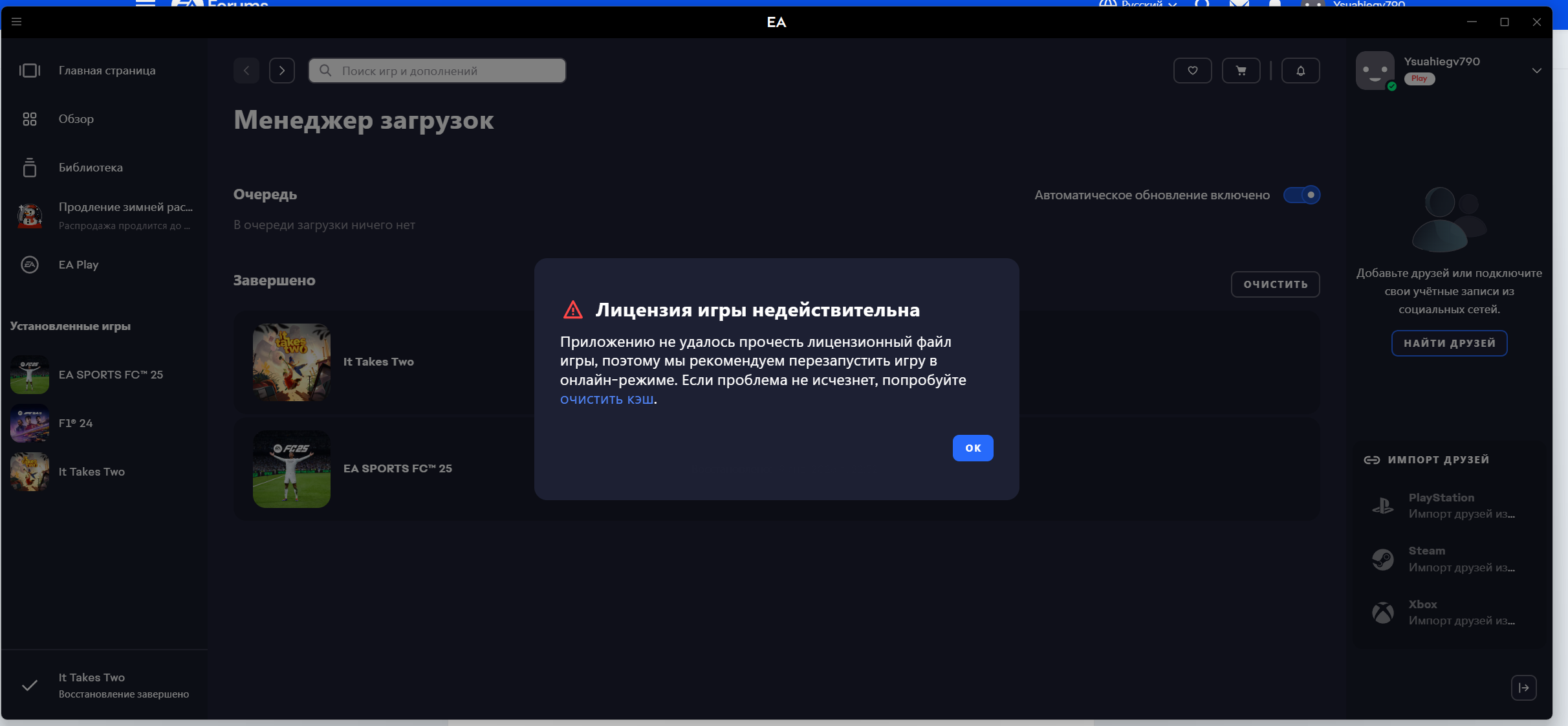
Task: Click the Steam import friends icon
Action: [1383, 559]
